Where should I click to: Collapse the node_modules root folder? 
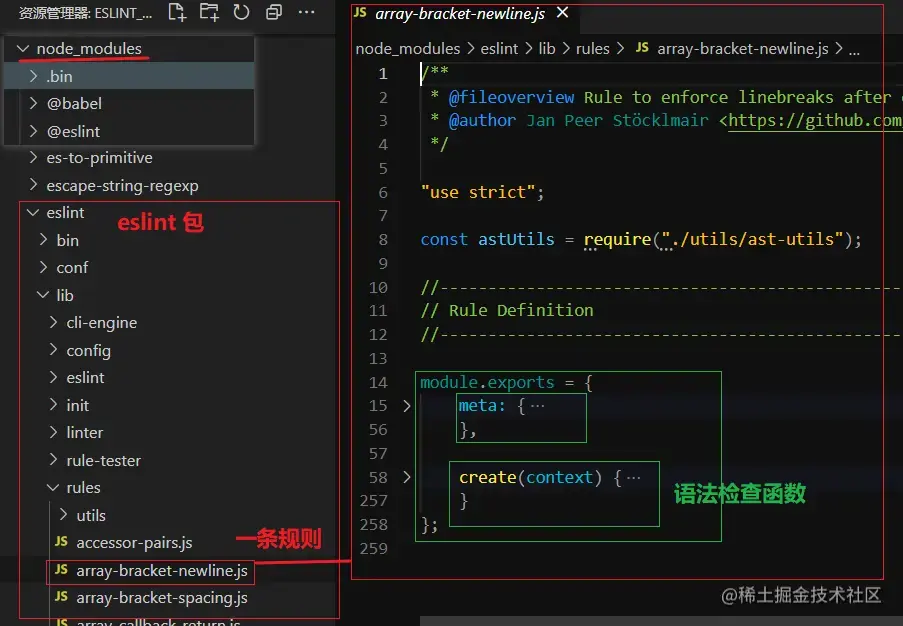point(23,49)
